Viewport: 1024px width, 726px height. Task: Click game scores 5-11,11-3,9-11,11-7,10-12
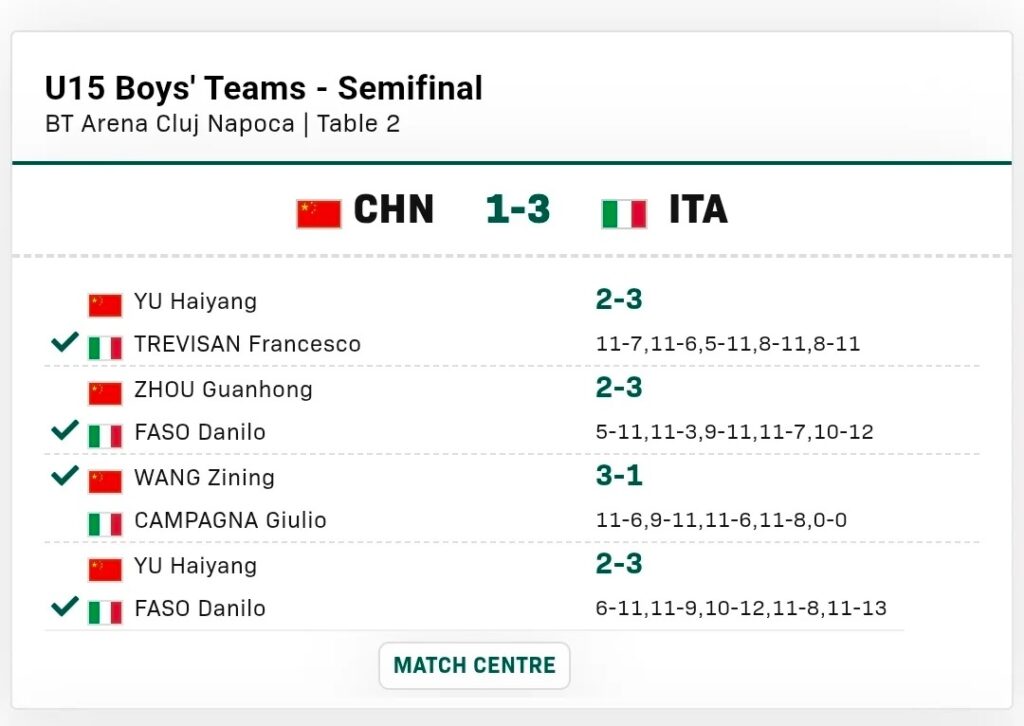(x=734, y=433)
